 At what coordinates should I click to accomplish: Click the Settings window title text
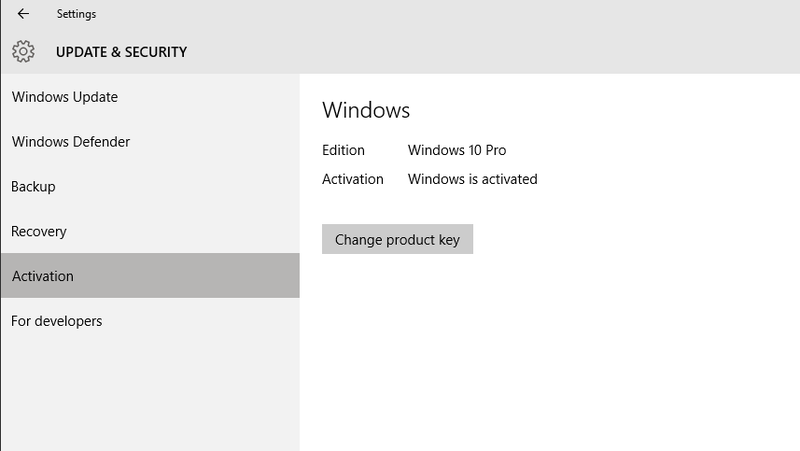coord(76,14)
